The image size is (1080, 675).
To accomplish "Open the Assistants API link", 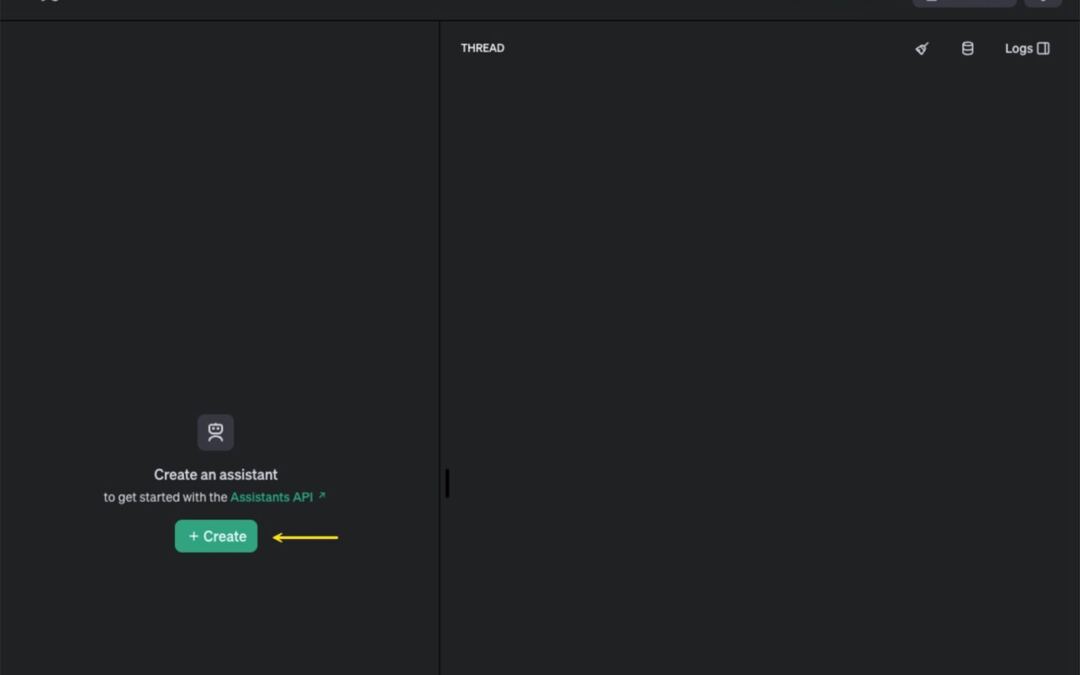I will point(271,497).
